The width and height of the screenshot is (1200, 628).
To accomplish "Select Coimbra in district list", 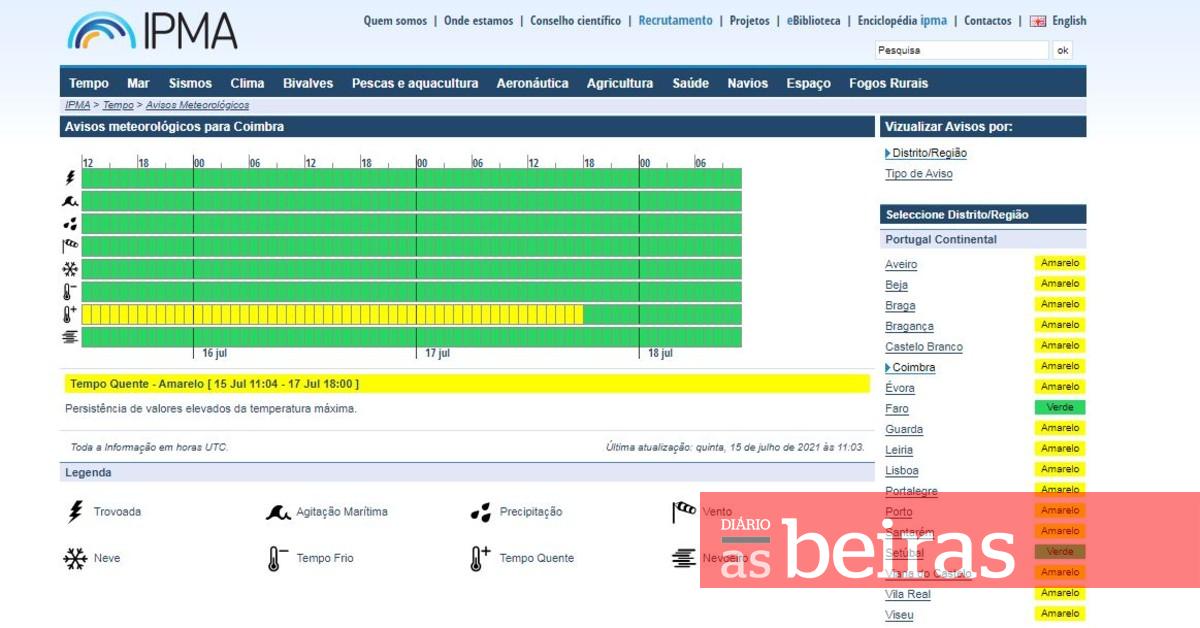I will click(913, 367).
